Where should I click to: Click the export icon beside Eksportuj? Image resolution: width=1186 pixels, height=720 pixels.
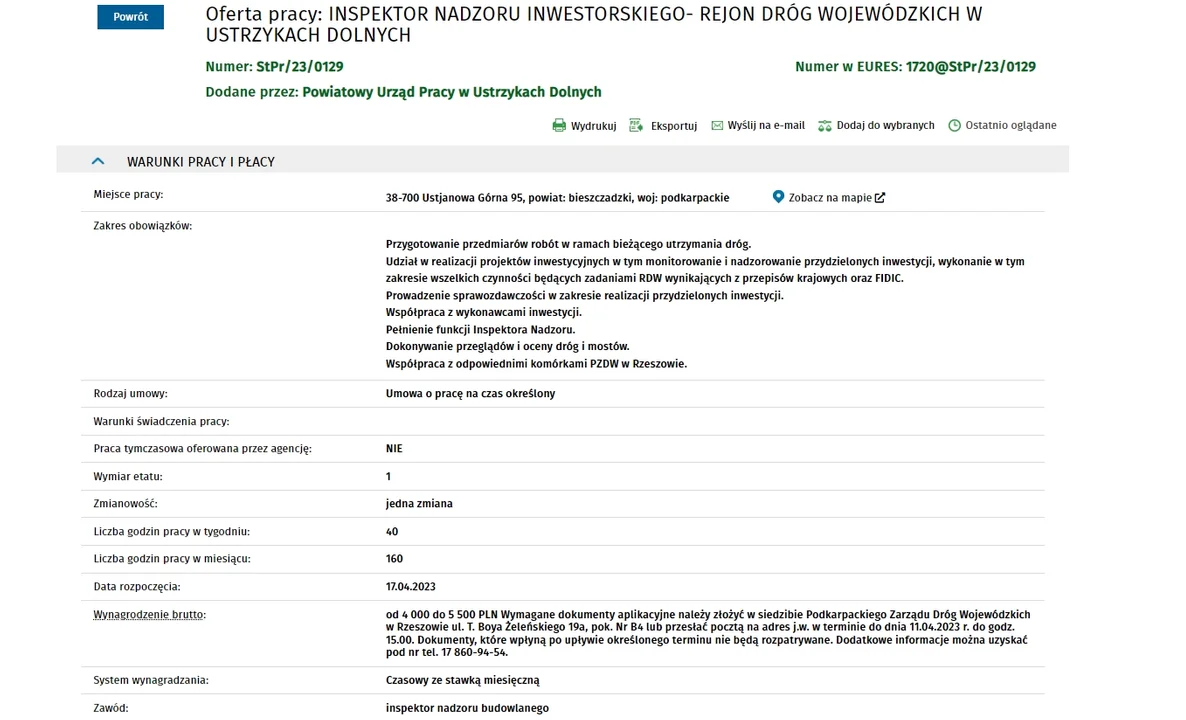point(636,126)
